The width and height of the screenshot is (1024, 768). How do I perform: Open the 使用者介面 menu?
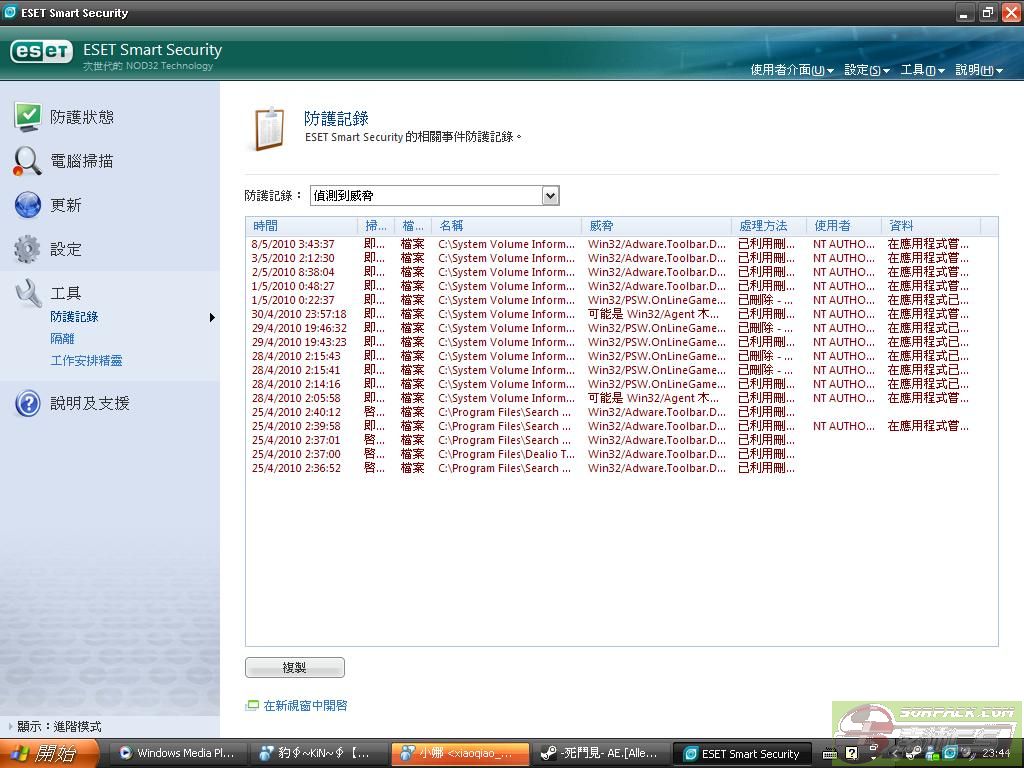[x=791, y=70]
